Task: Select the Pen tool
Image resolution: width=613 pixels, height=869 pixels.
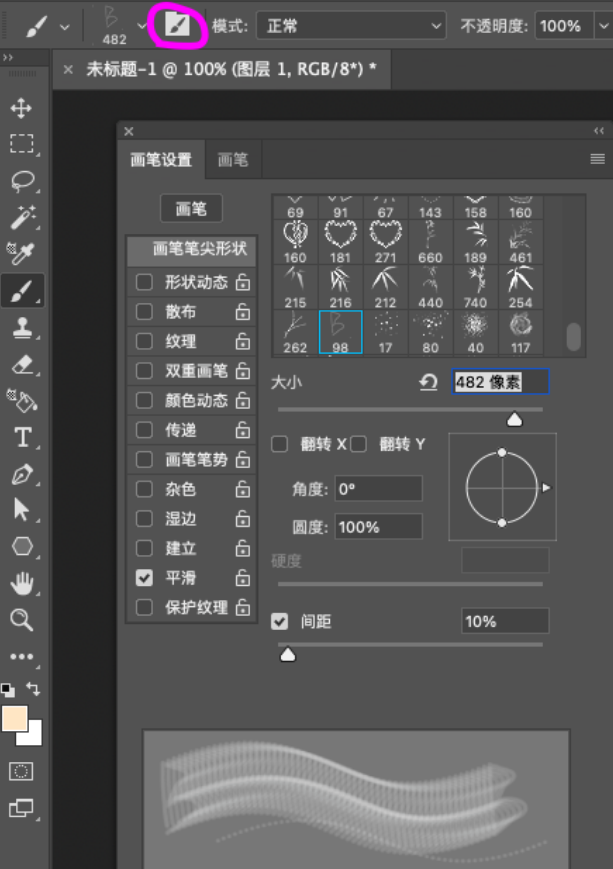Action: [x=22, y=474]
